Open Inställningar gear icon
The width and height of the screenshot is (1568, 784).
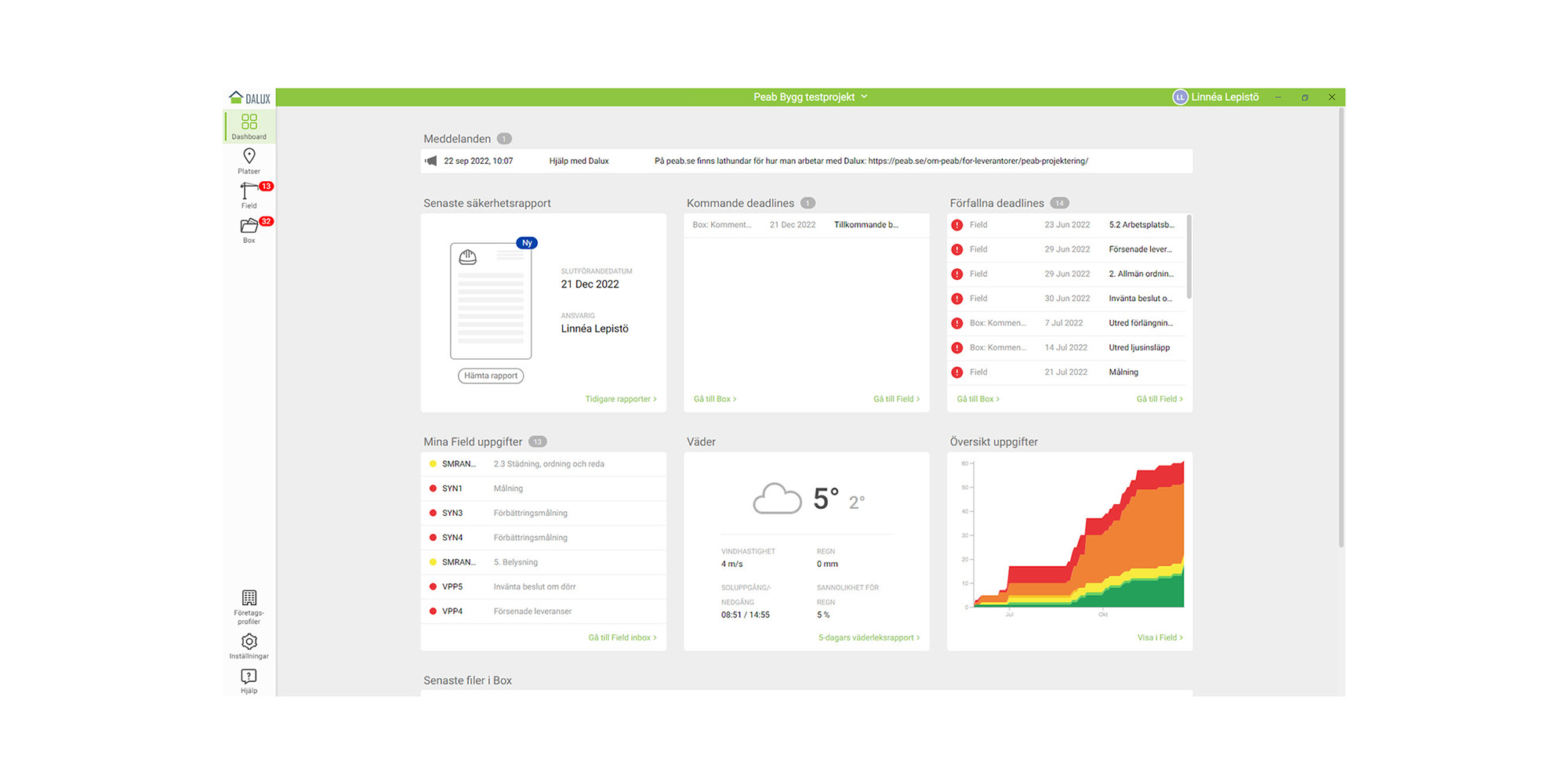pyautogui.click(x=249, y=645)
